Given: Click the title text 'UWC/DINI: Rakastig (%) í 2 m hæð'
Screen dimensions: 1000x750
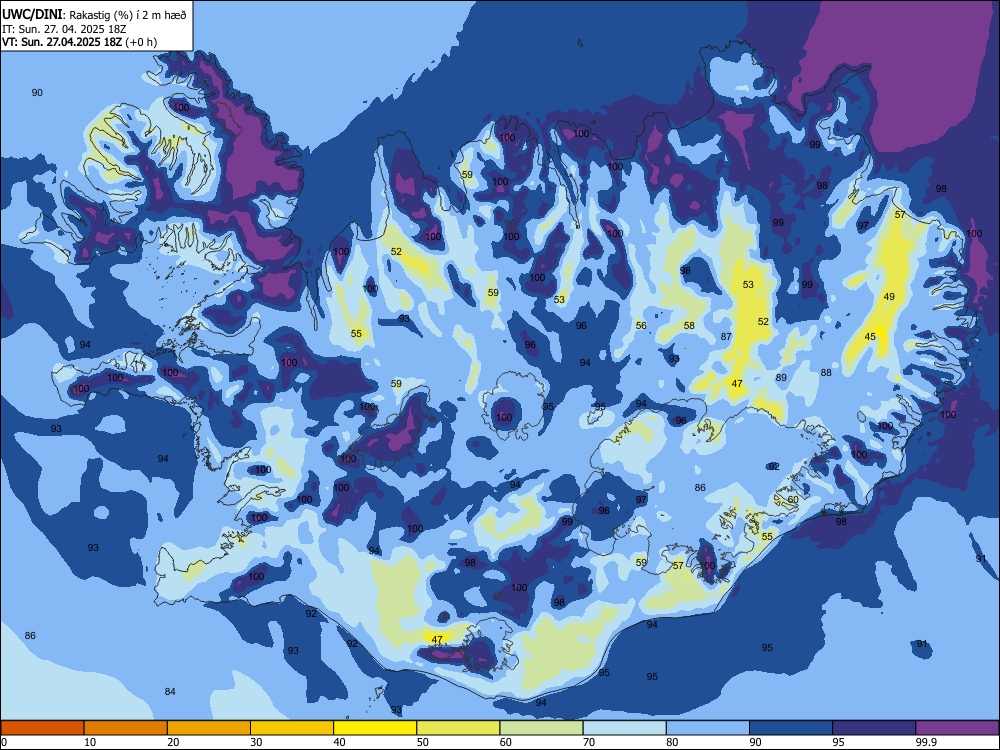Looking at the screenshot, I should click(94, 14).
